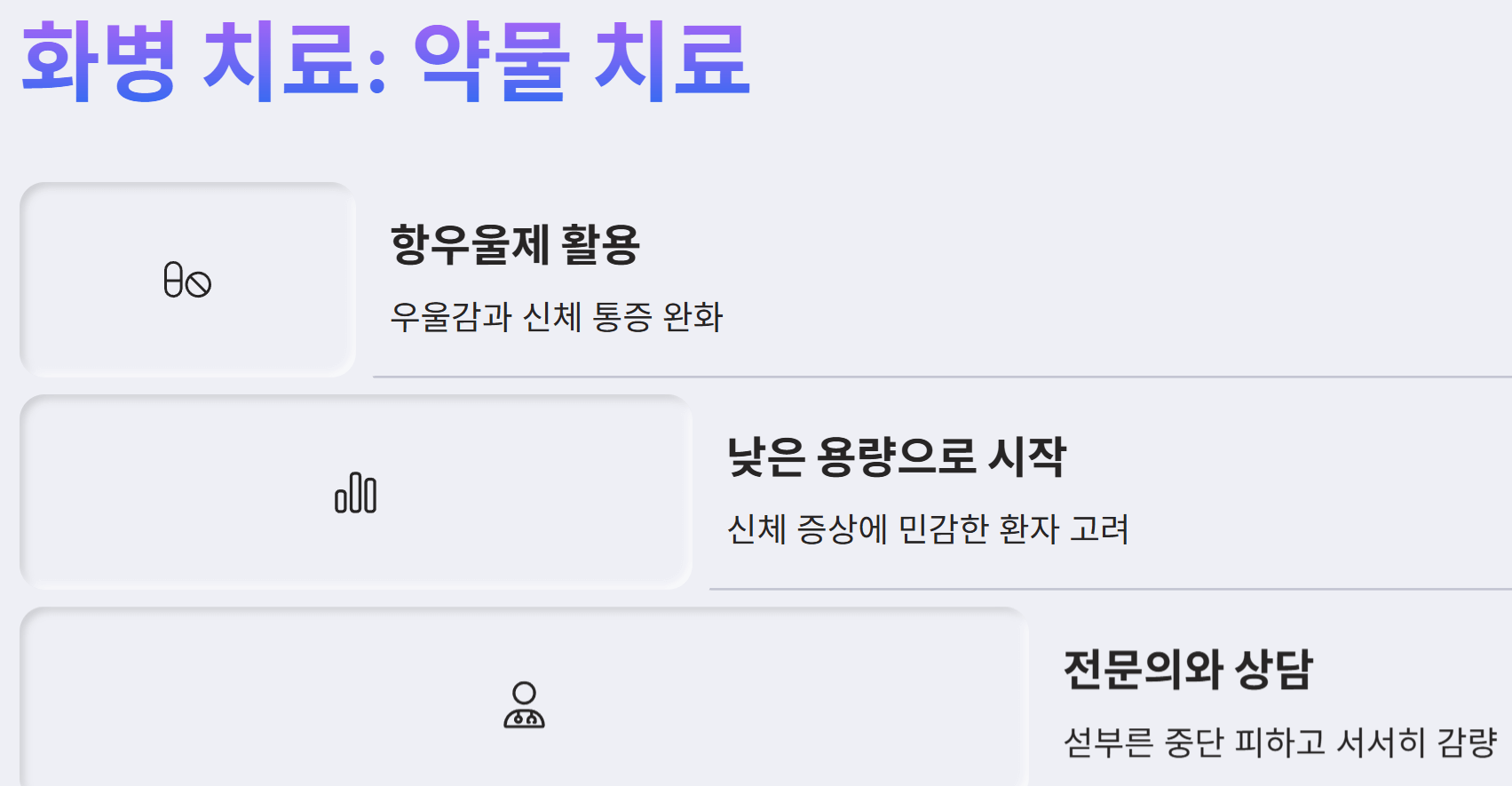Click the text 우울감과 신체 통증 완화
The height and width of the screenshot is (786, 1512).
[557, 317]
